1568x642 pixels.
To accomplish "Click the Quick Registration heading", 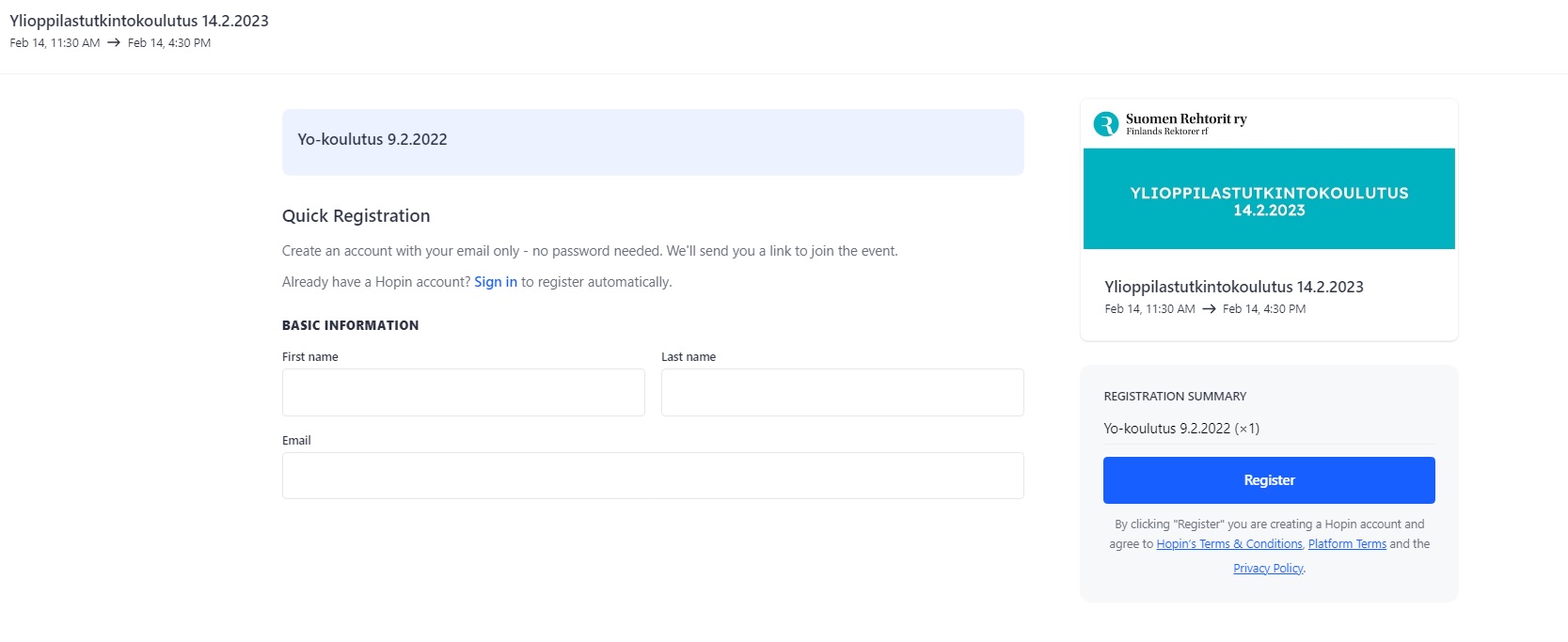I will 356,216.
